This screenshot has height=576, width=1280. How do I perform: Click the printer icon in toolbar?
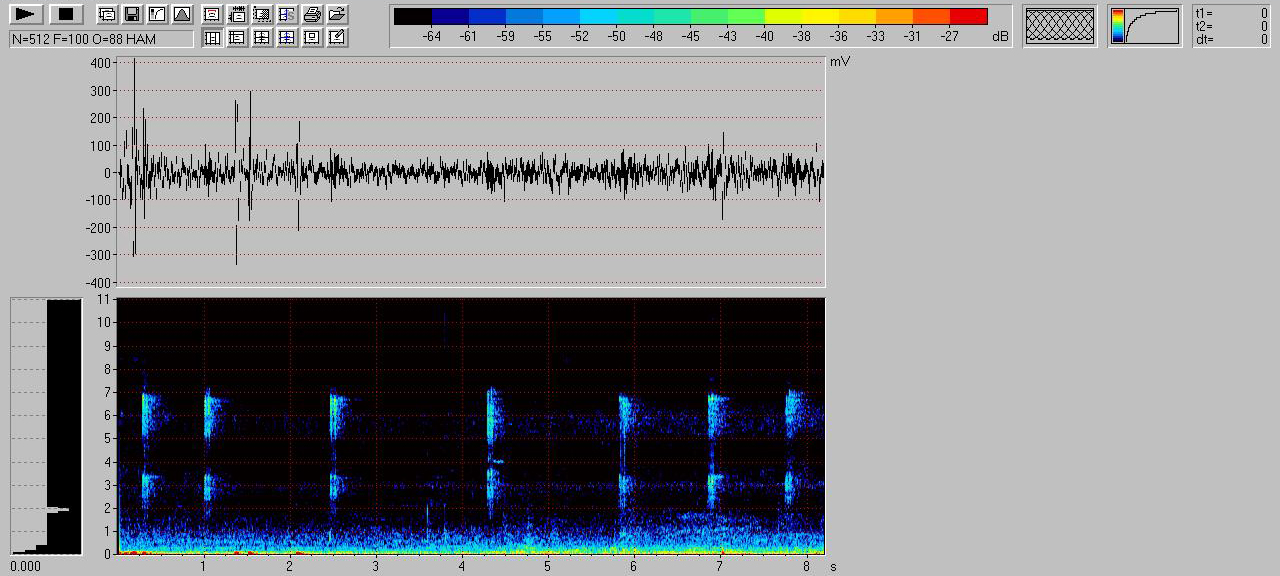coord(312,14)
